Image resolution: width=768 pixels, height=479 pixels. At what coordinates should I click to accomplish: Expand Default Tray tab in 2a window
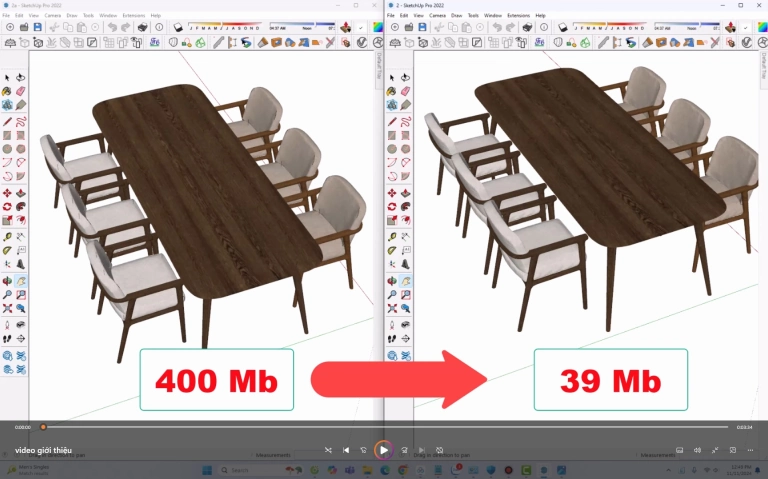pyautogui.click(x=379, y=65)
